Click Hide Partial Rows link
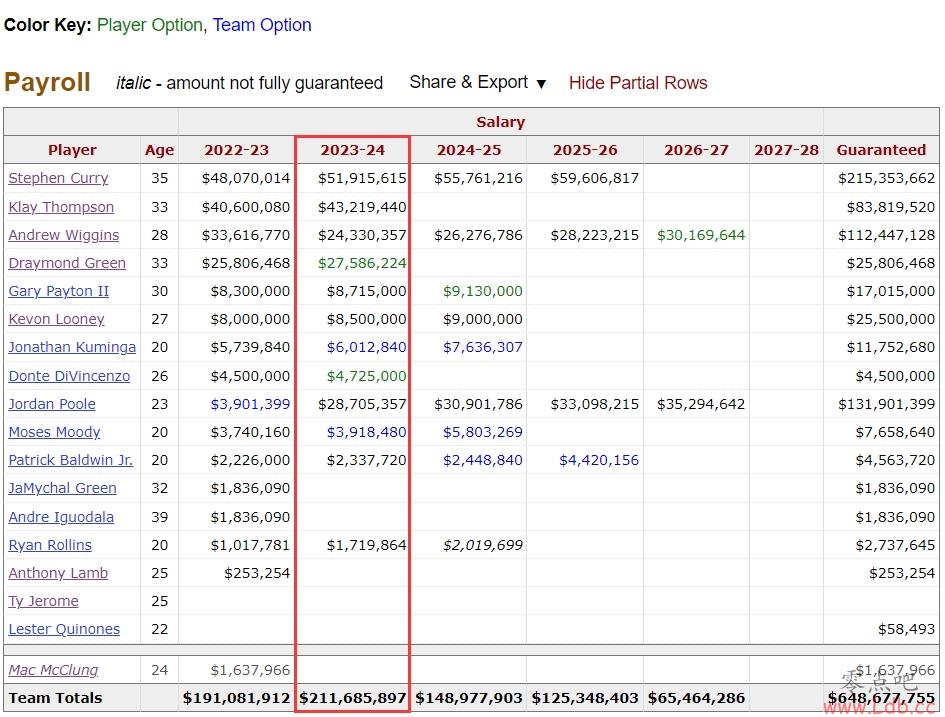Image resolution: width=945 pixels, height=717 pixels. (638, 83)
